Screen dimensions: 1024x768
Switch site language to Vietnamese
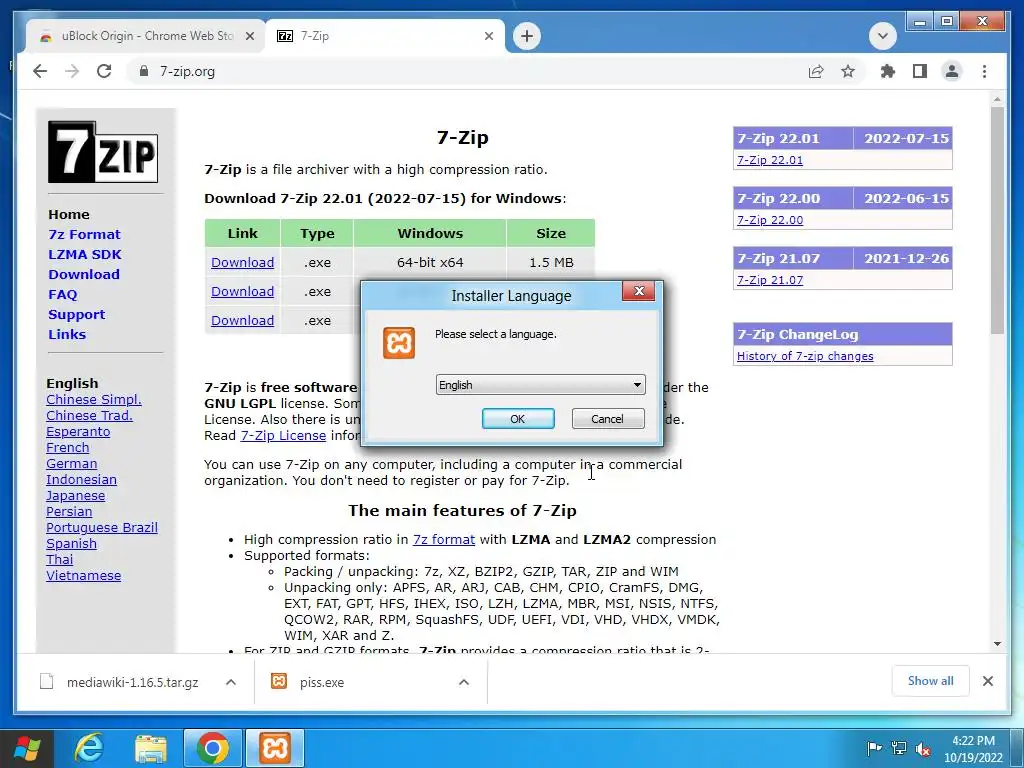pos(83,575)
